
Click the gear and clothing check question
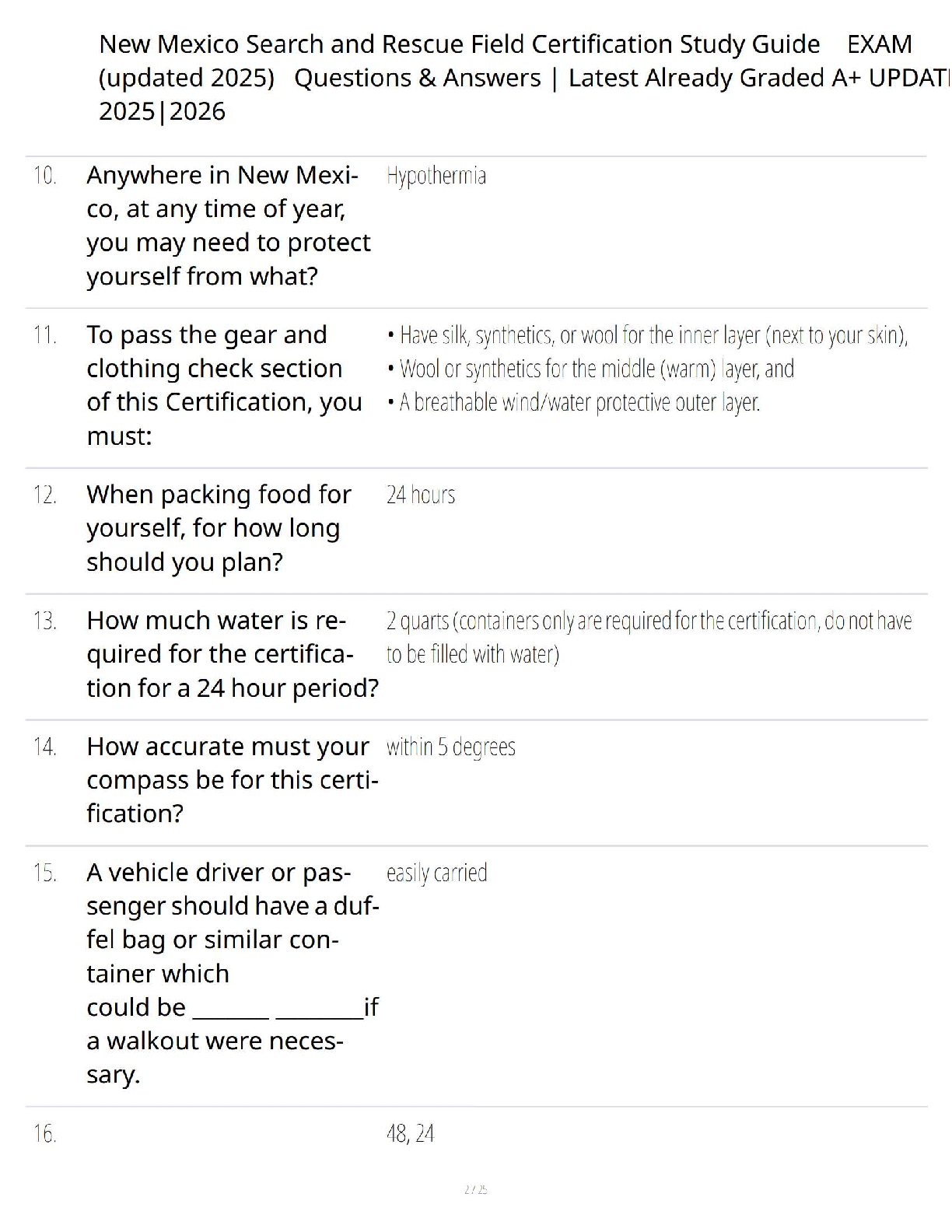pyautogui.click(x=224, y=385)
